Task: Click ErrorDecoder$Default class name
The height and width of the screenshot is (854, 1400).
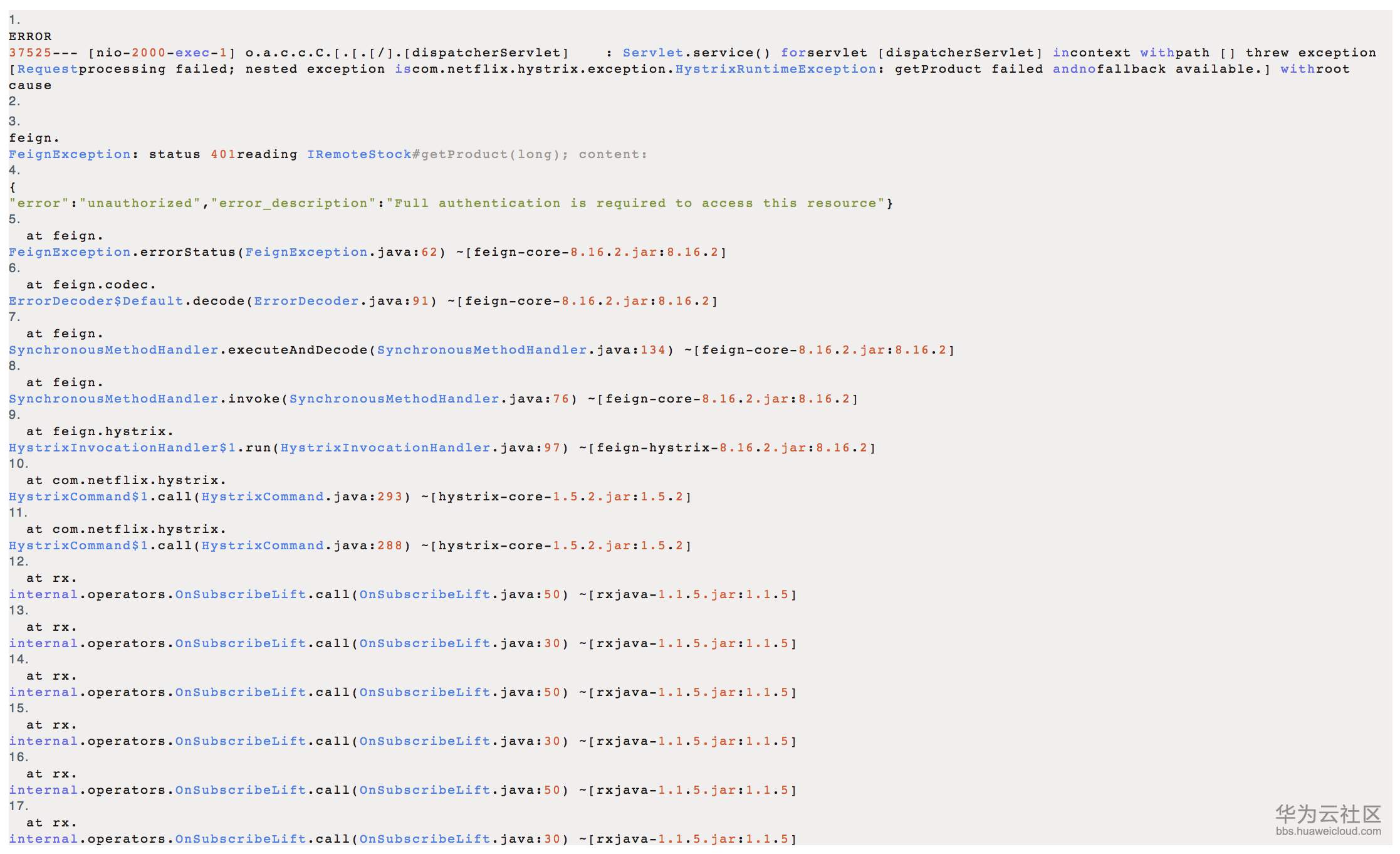Action: (96, 301)
